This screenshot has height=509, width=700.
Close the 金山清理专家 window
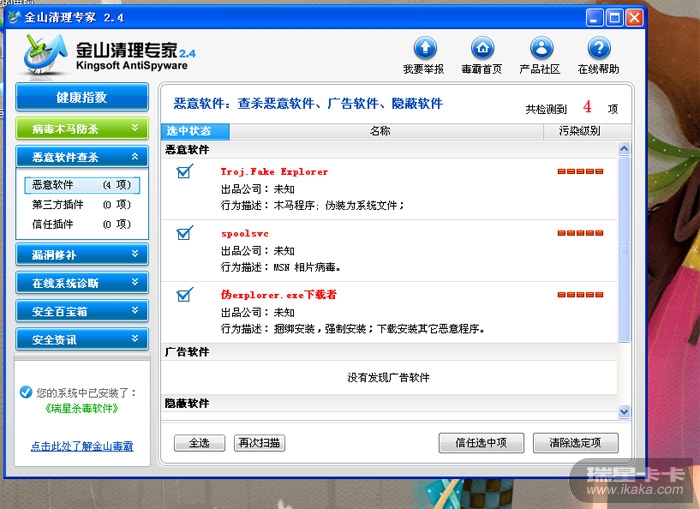(634, 18)
